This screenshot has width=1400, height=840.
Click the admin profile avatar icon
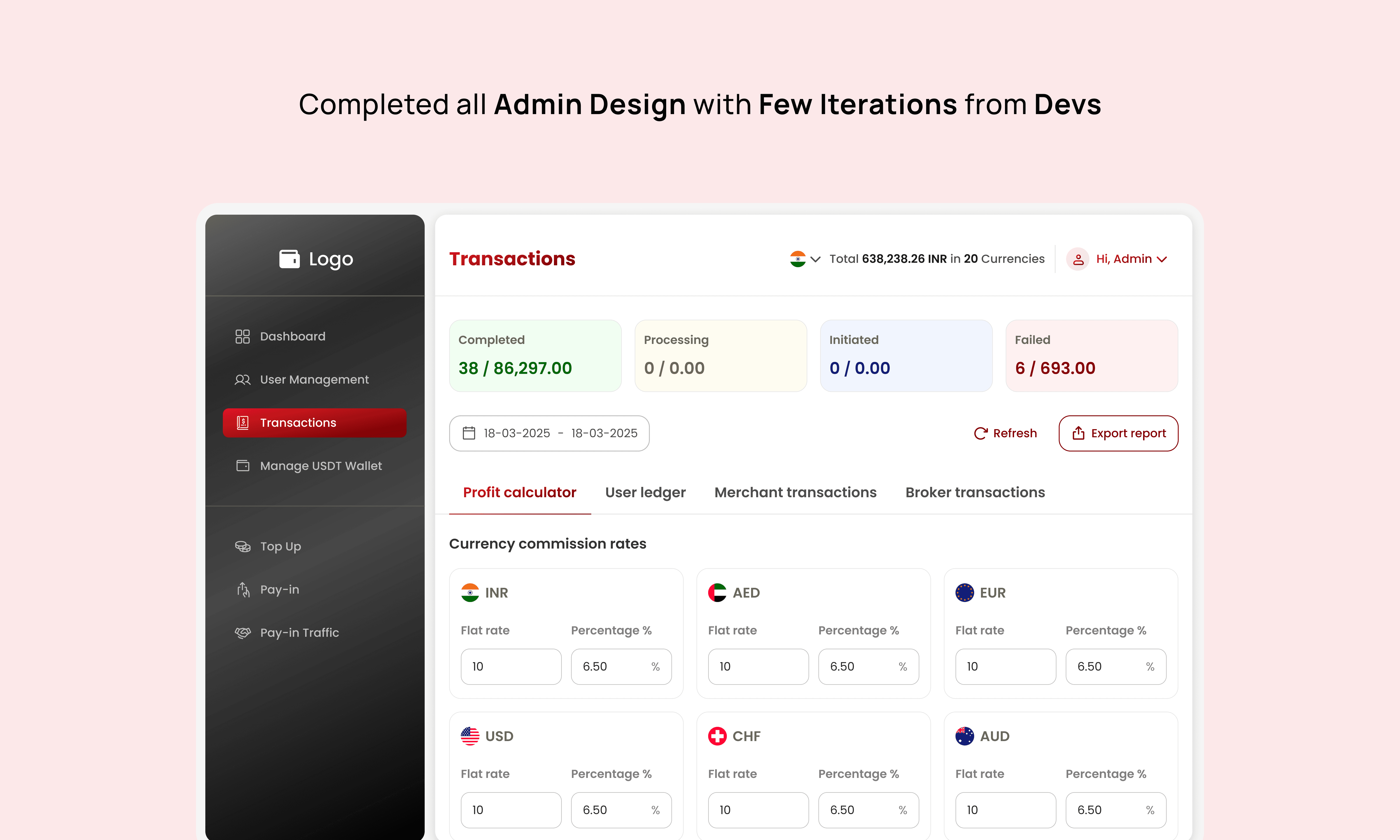pos(1078,259)
